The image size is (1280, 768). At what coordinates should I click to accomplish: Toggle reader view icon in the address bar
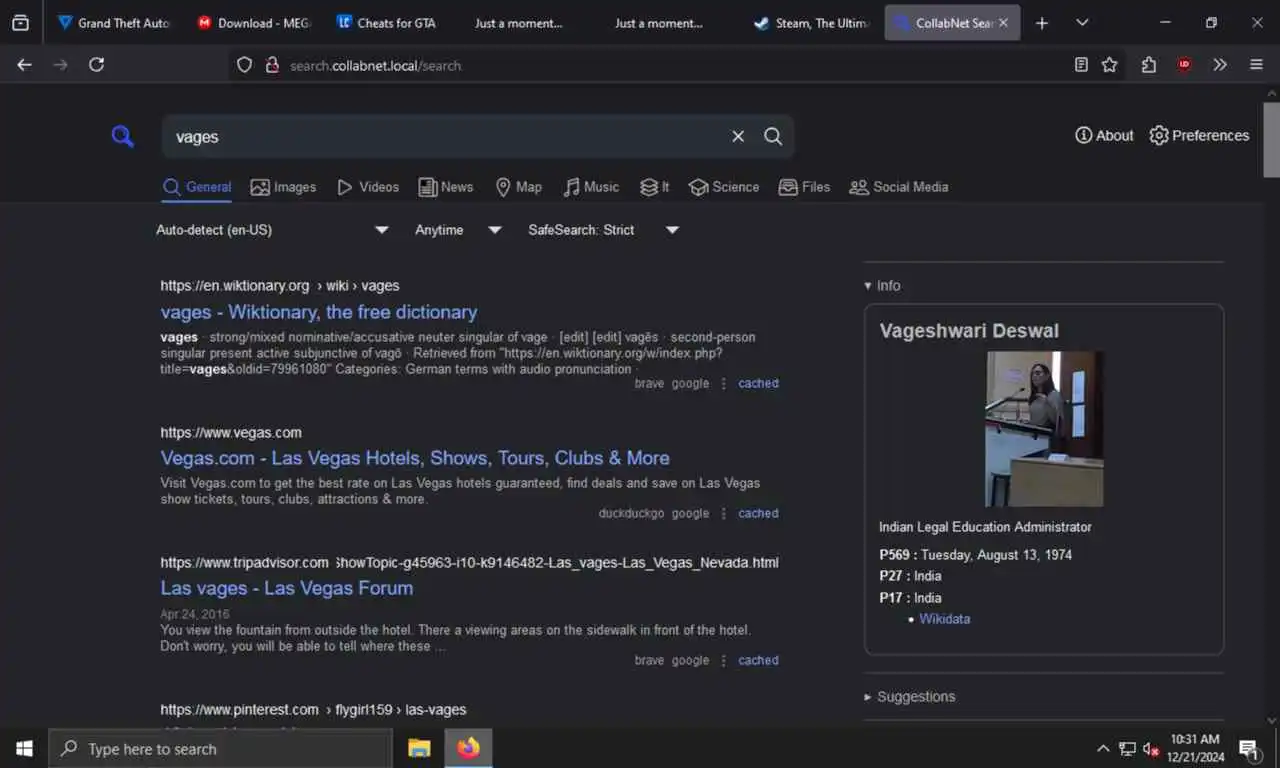click(x=1081, y=65)
